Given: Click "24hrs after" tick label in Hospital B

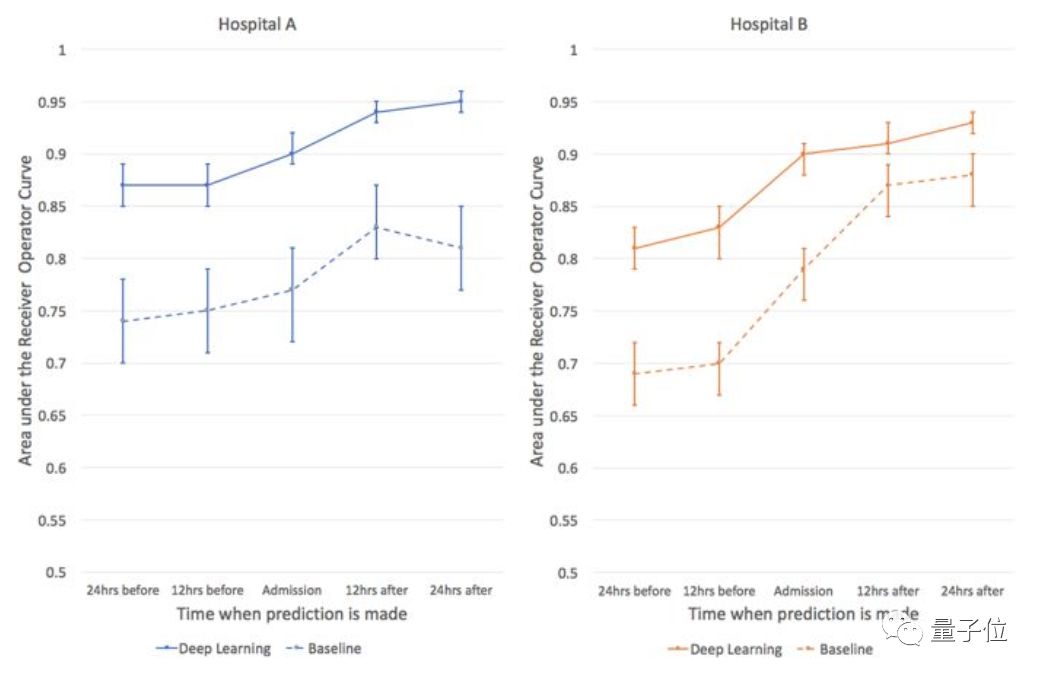Looking at the screenshot, I should 972,591.
